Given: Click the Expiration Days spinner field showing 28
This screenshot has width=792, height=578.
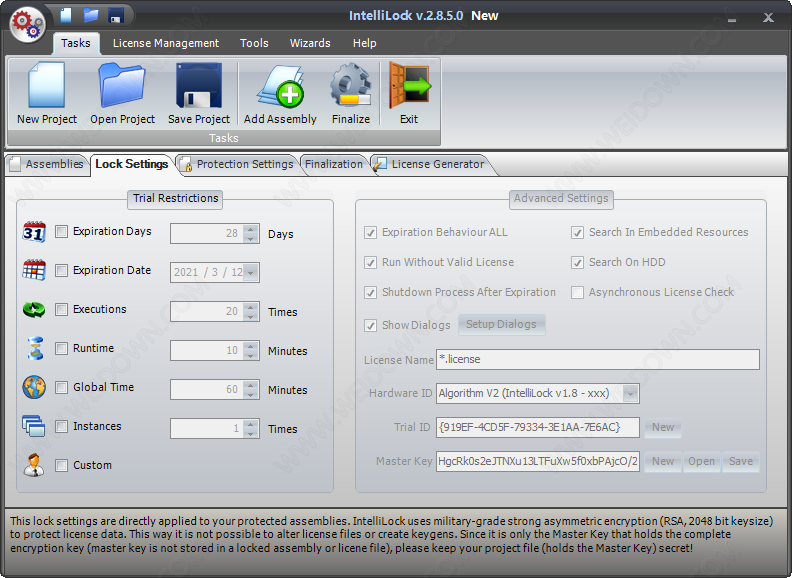Looking at the screenshot, I should [x=215, y=233].
